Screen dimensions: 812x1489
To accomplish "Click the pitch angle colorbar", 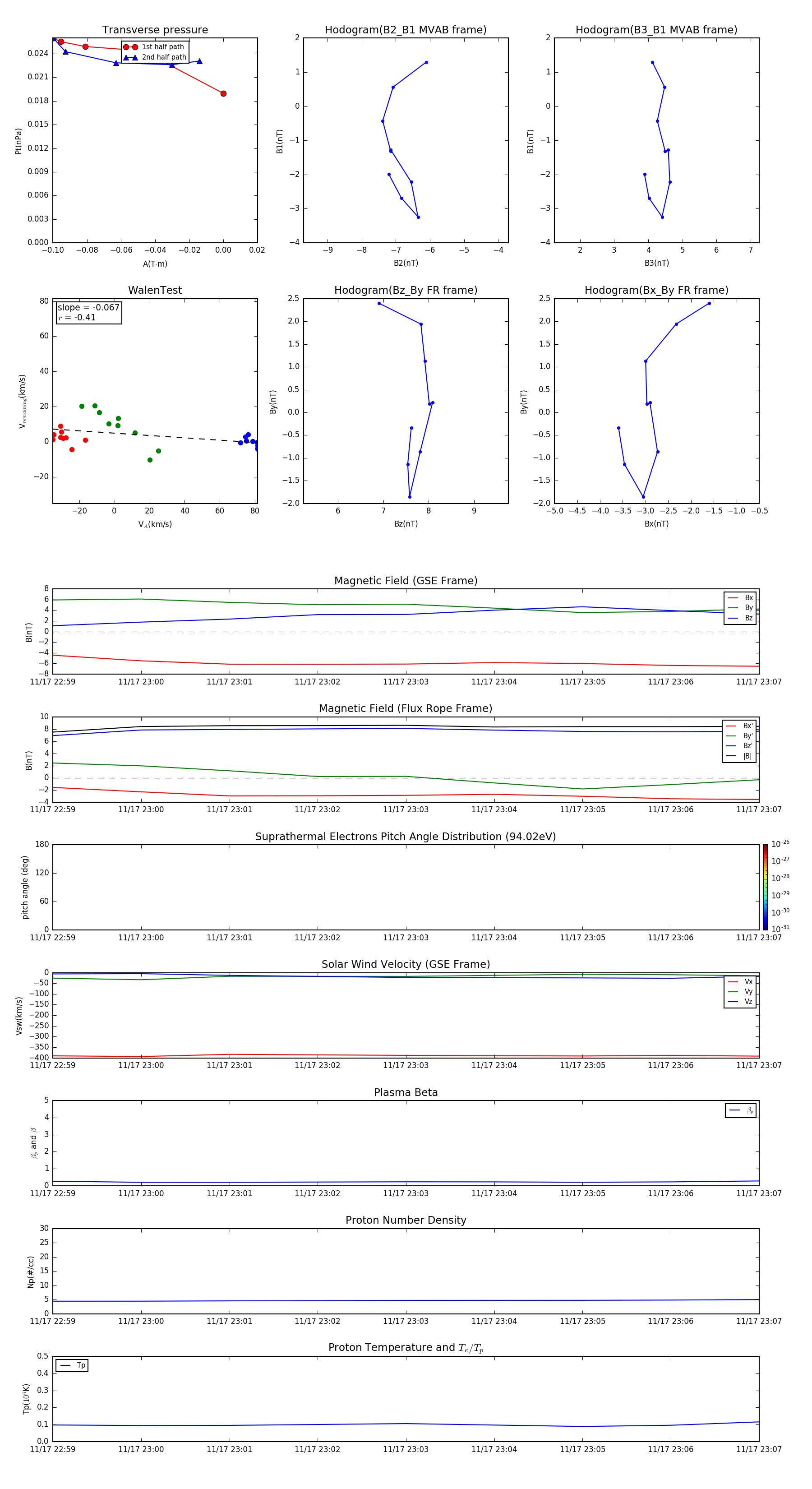I will pos(765,887).
